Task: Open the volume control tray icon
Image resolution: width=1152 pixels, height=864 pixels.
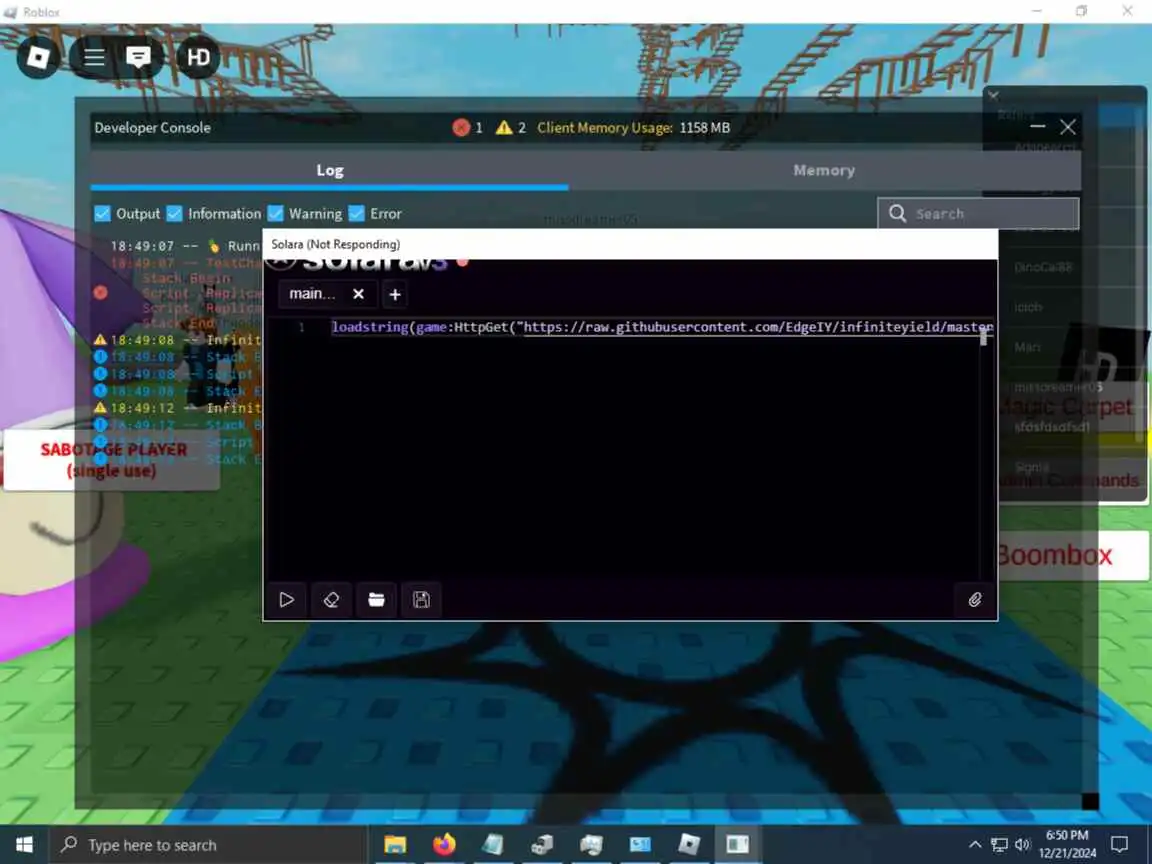Action: tap(1023, 845)
